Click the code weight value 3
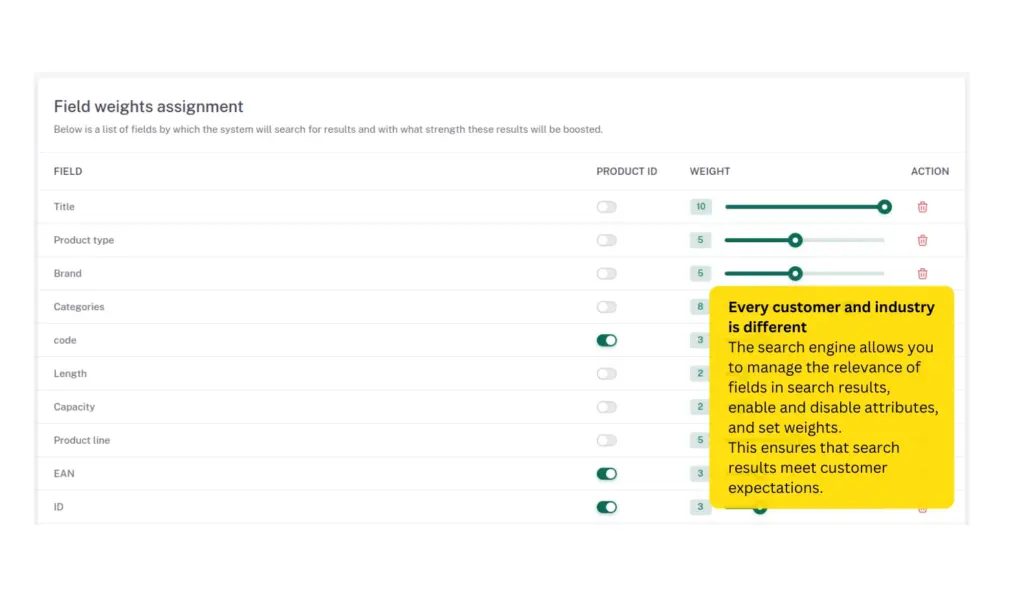Image resolution: width=1024 pixels, height=592 pixels. pos(699,340)
